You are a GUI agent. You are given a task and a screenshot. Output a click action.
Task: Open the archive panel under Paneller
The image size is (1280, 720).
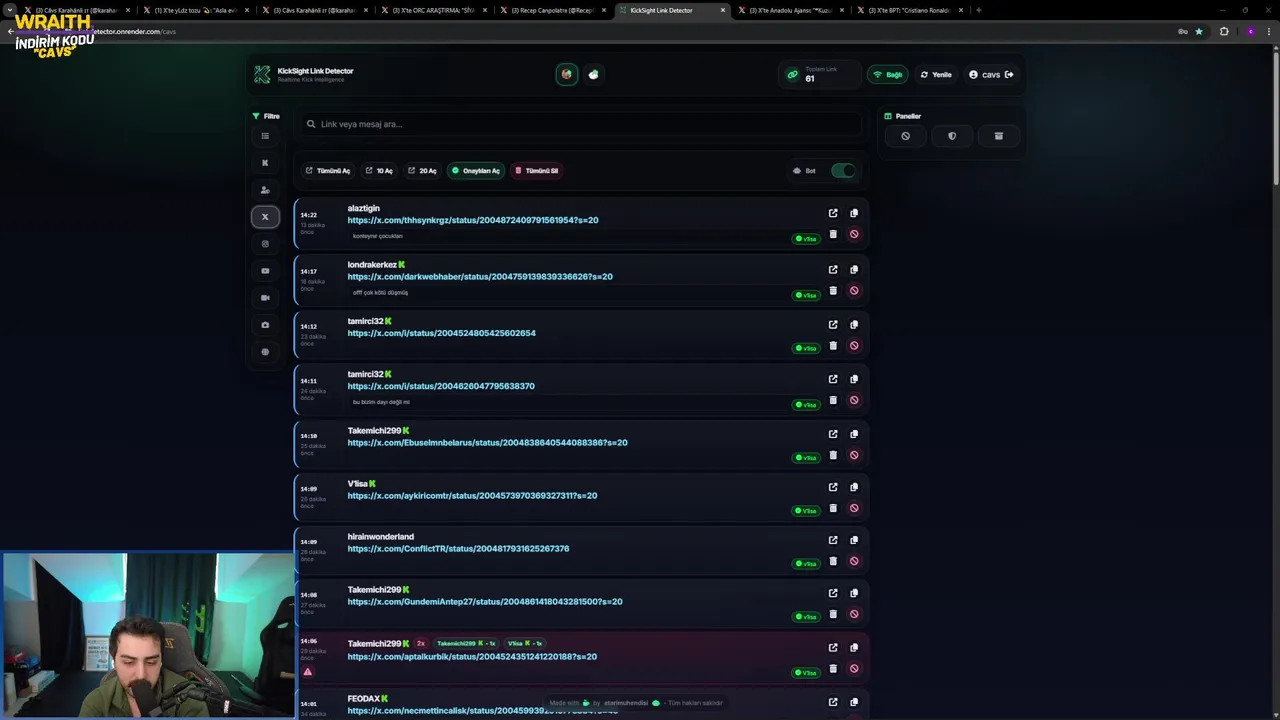tap(998, 136)
